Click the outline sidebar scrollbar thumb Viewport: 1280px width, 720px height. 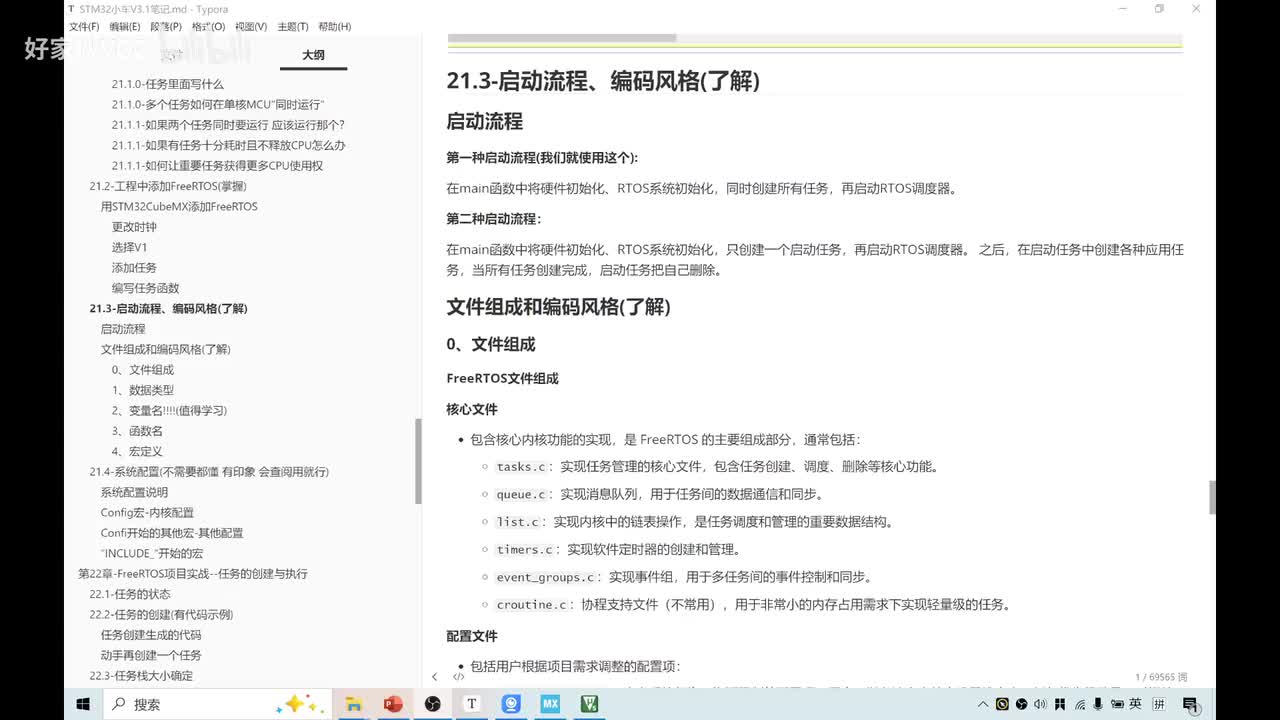pyautogui.click(x=418, y=460)
